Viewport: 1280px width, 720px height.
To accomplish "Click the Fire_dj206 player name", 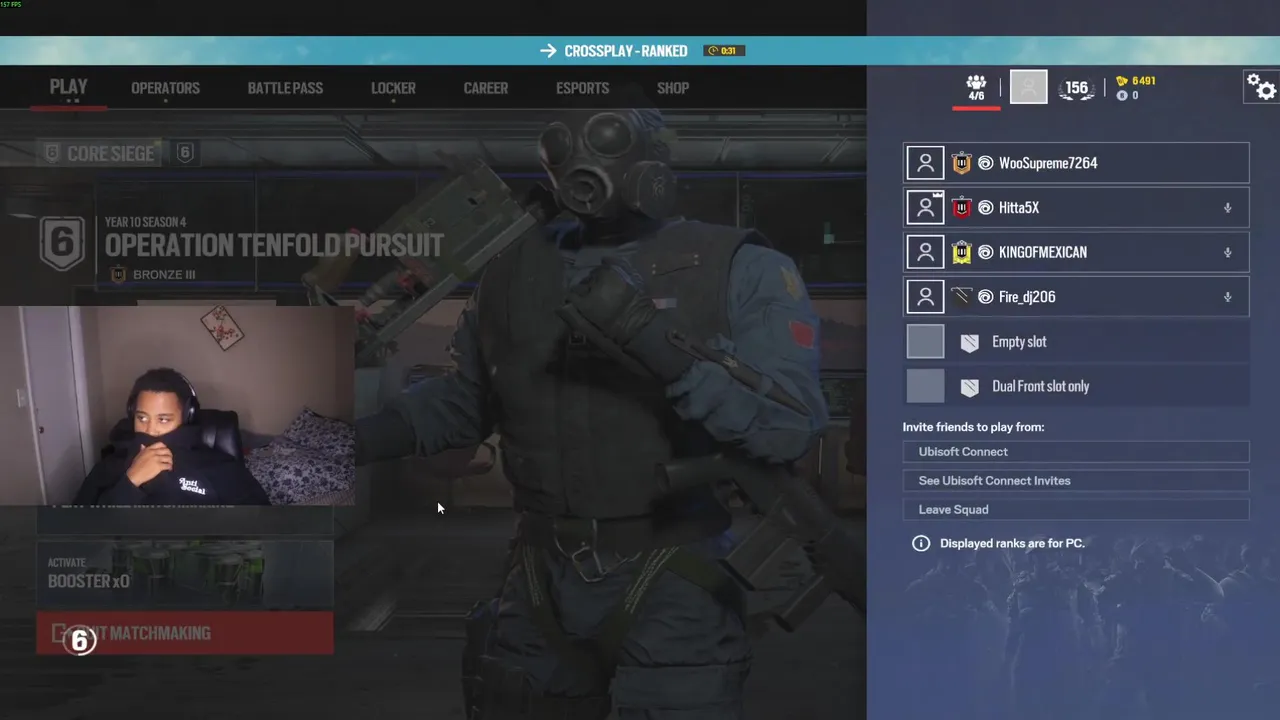I will tap(1027, 297).
